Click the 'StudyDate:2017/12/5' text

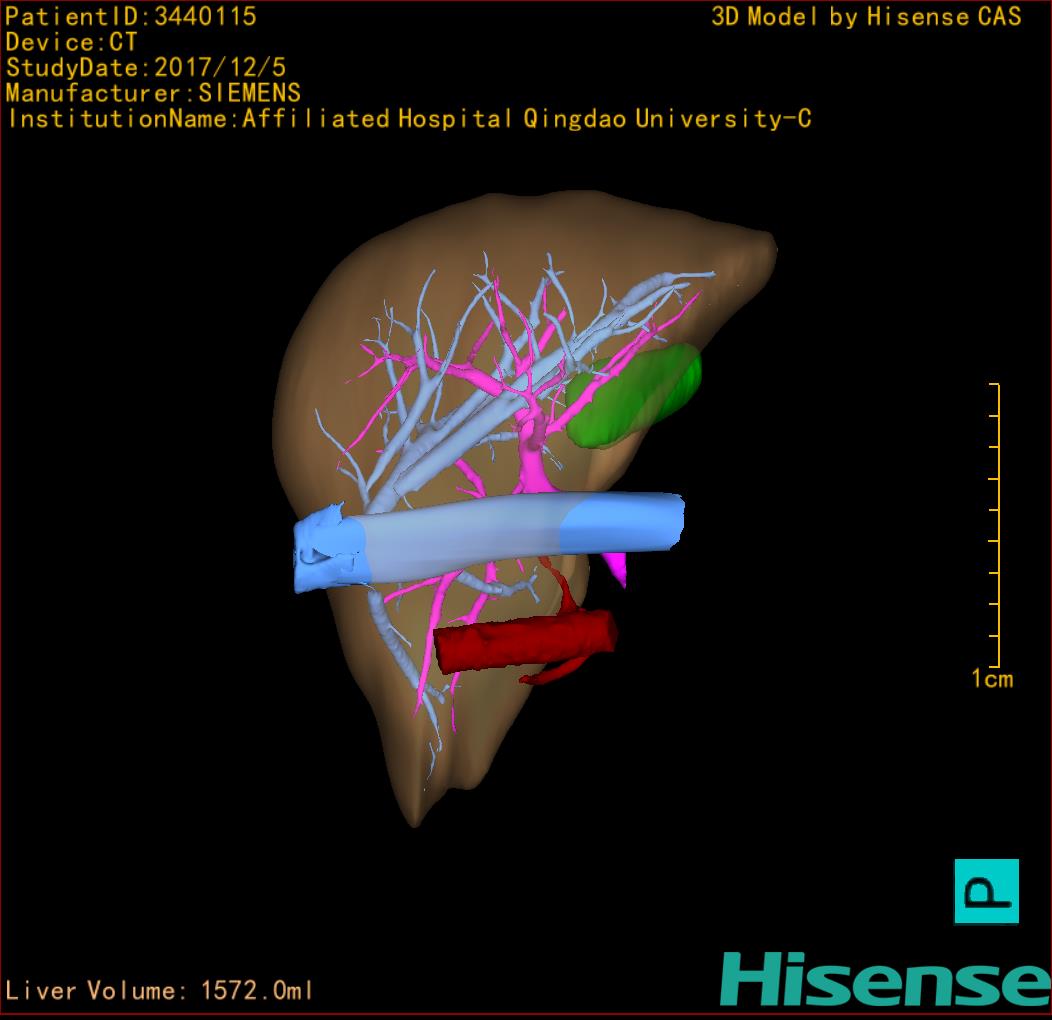tap(146, 67)
